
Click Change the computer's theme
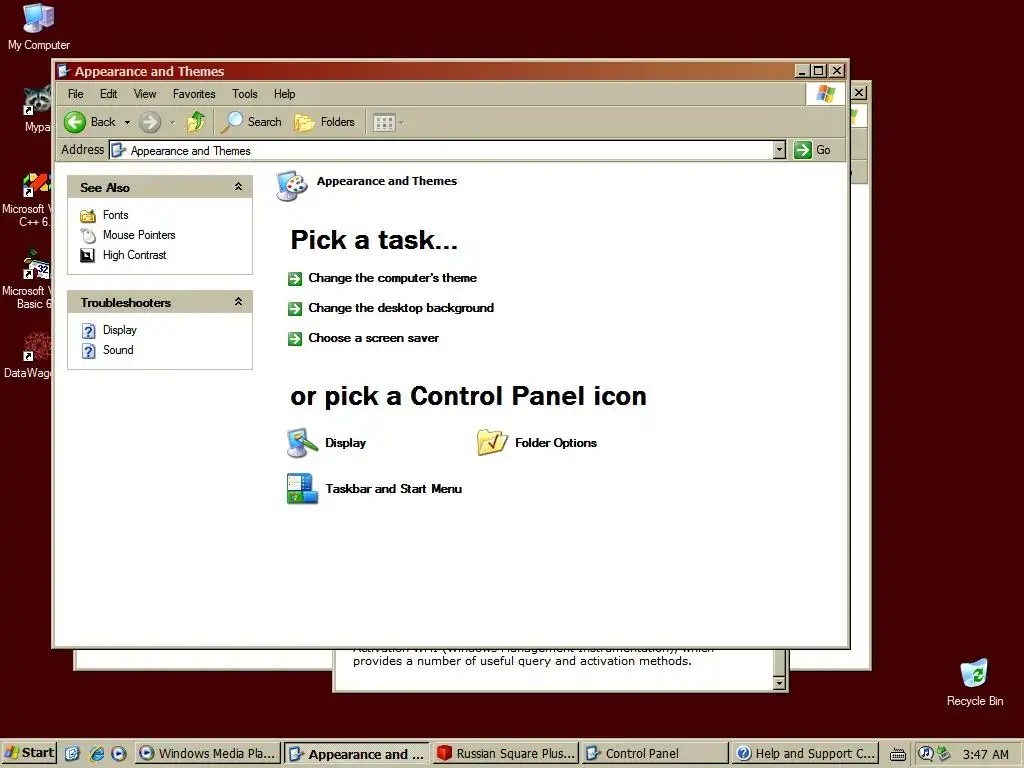tap(392, 278)
